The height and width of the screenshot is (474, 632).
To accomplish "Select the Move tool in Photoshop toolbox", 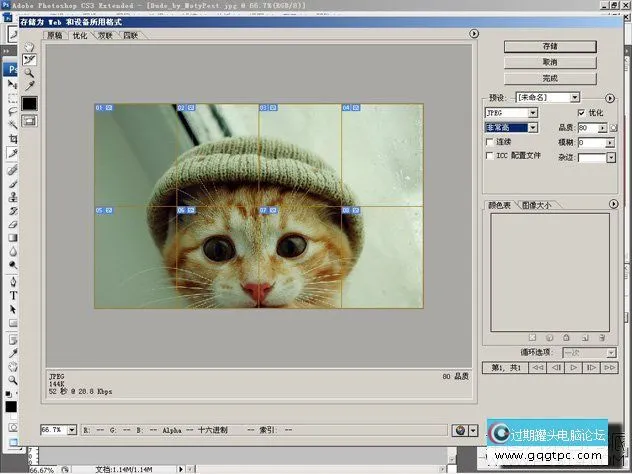I will [x=12, y=84].
